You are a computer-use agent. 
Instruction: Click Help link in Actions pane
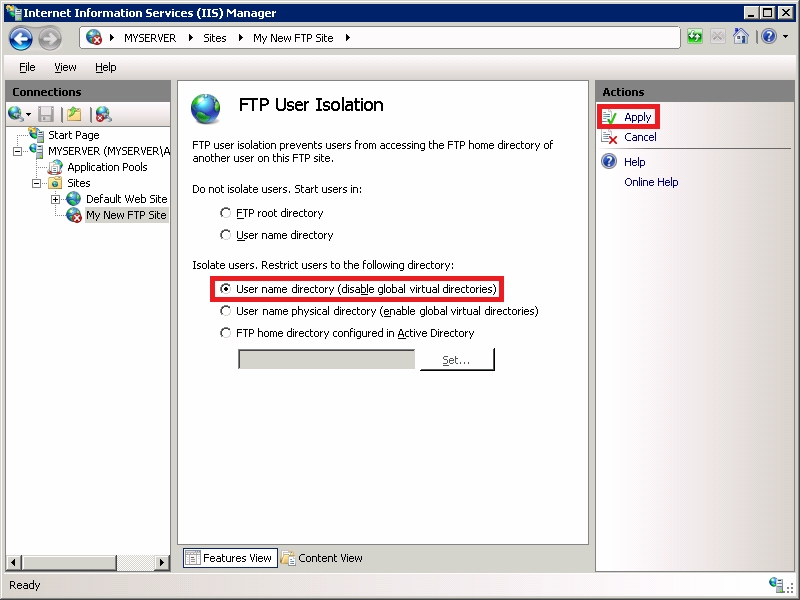pos(635,162)
